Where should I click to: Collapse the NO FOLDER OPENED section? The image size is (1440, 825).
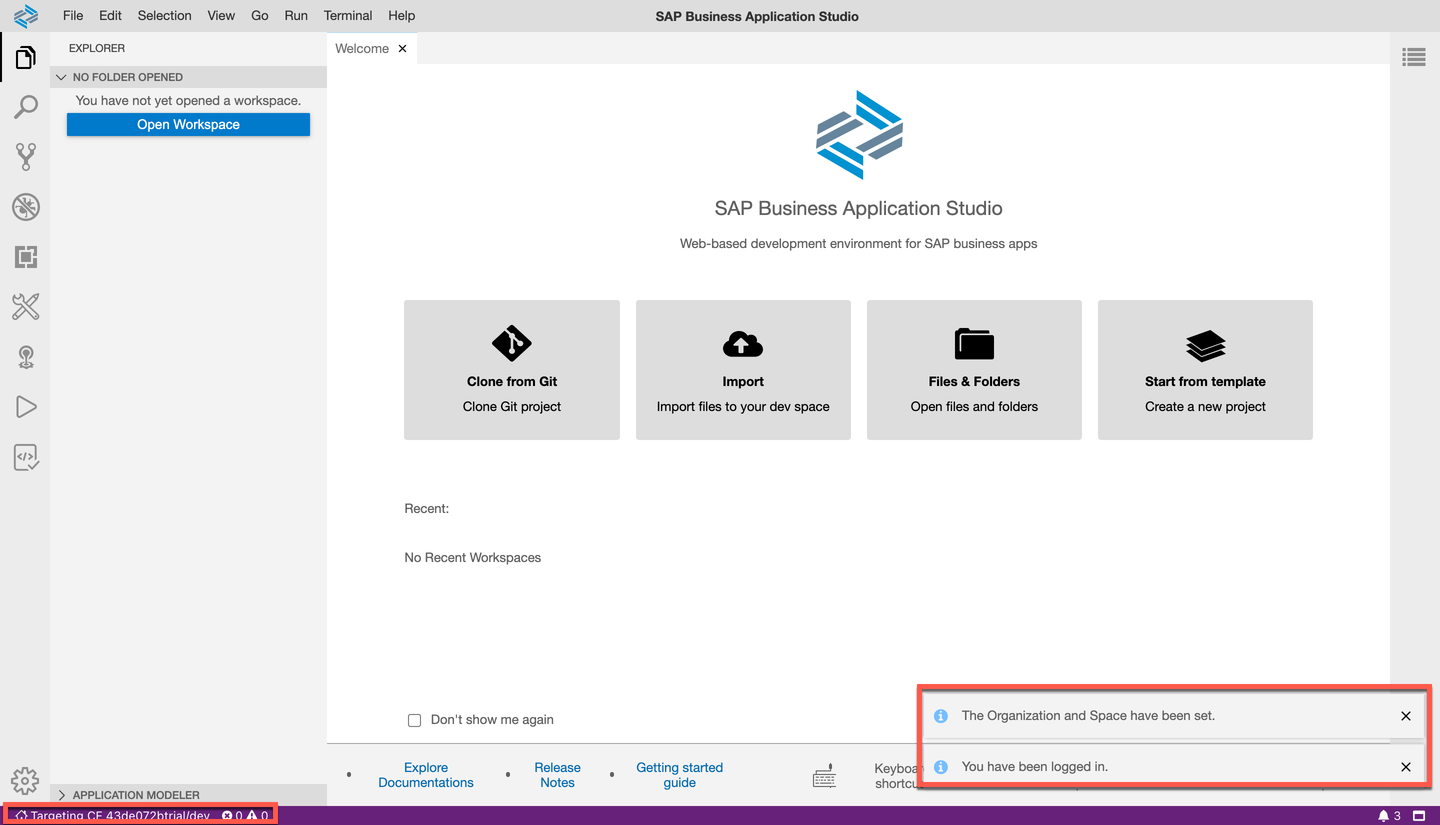(x=188, y=77)
